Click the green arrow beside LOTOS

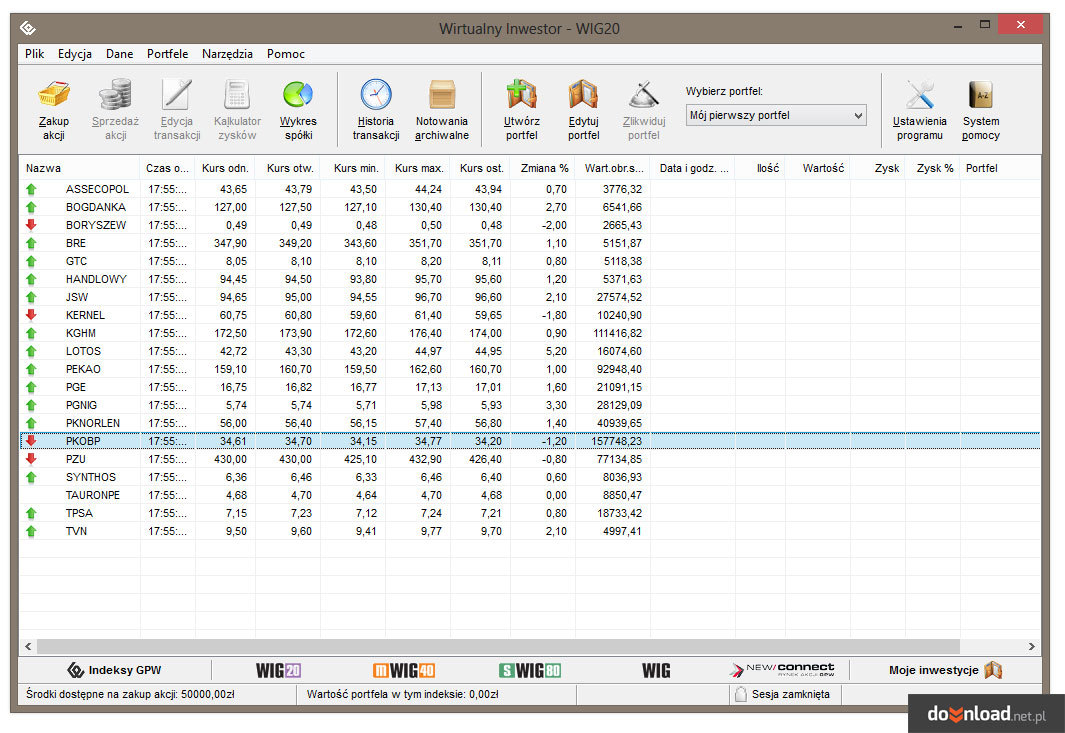31,351
